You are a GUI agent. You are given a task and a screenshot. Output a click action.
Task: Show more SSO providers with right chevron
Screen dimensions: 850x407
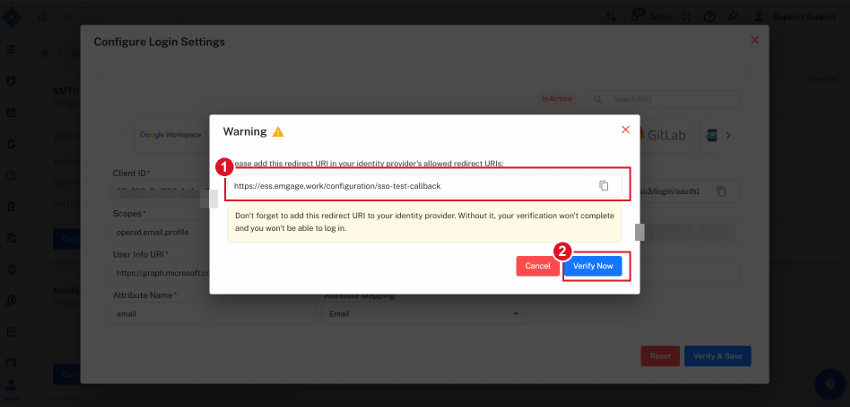[729, 135]
